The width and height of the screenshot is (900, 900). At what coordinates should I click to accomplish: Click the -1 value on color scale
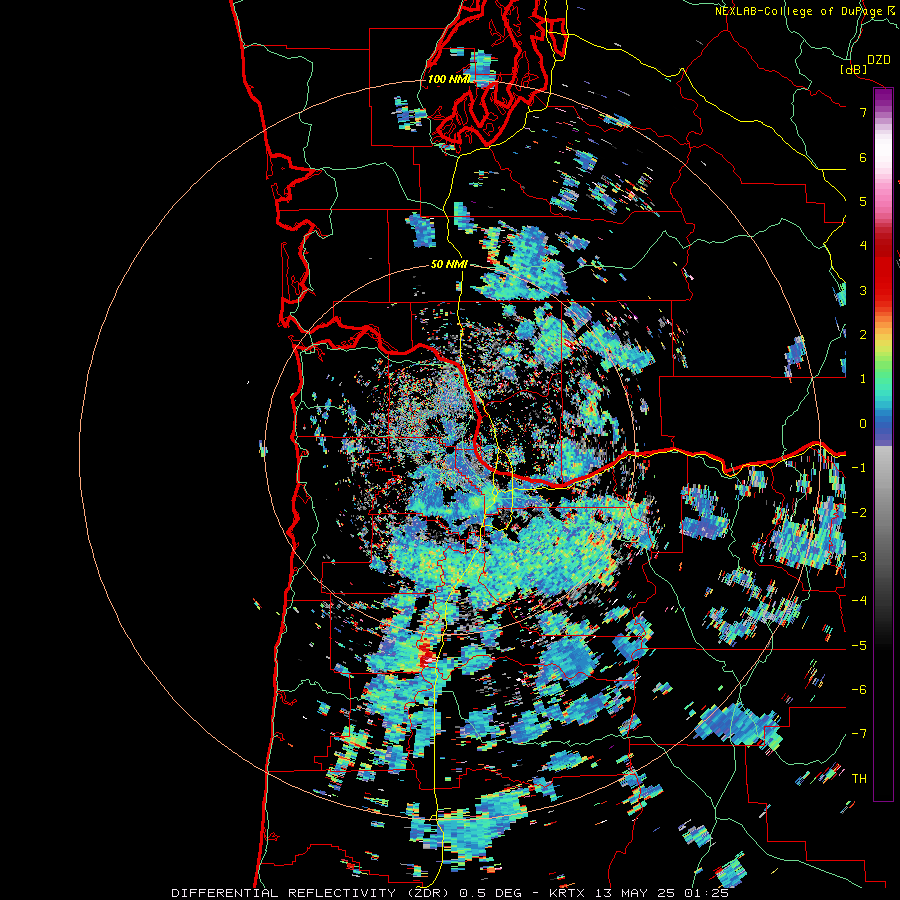click(859, 468)
